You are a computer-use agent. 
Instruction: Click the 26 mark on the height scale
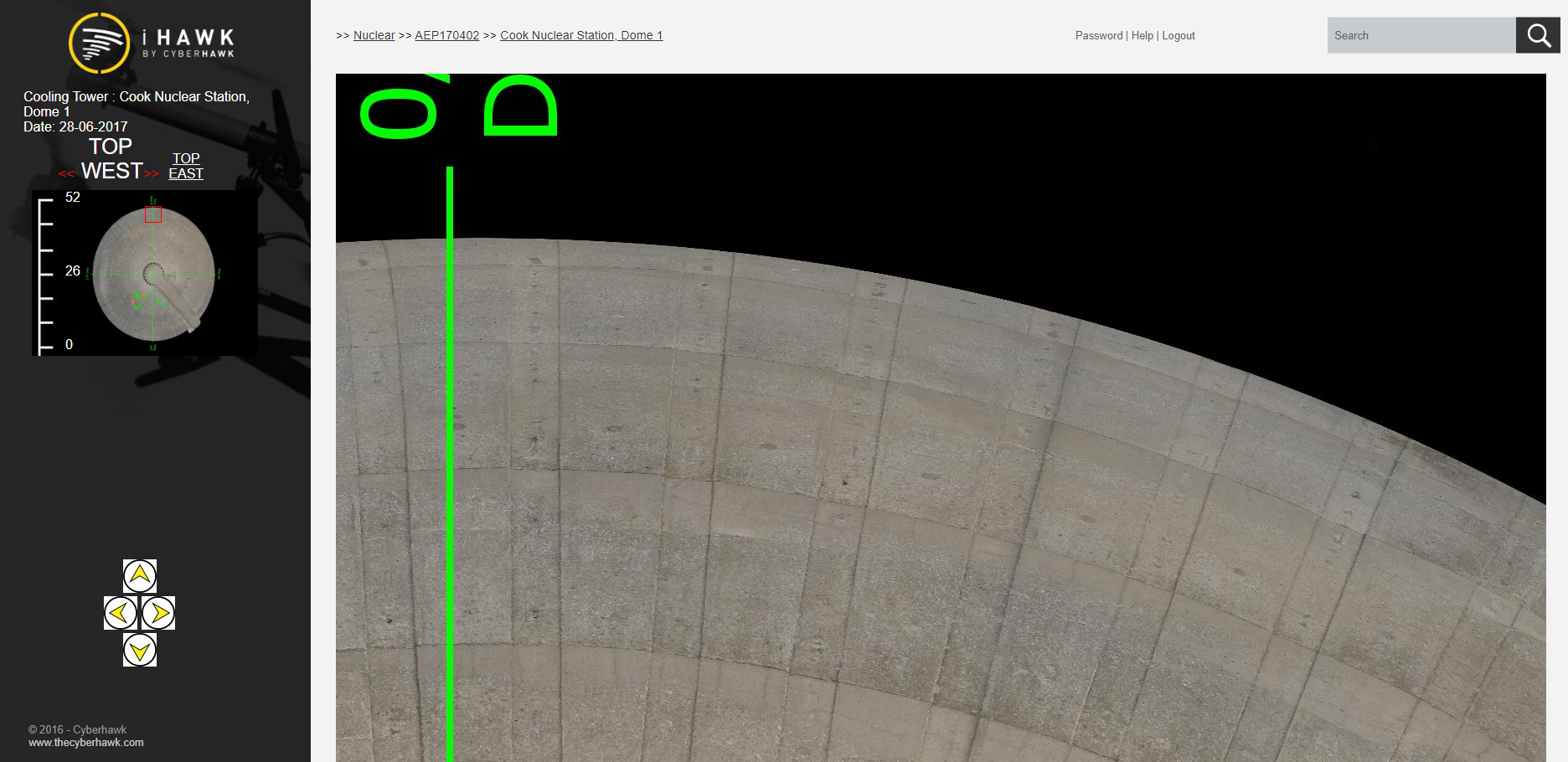(73, 271)
